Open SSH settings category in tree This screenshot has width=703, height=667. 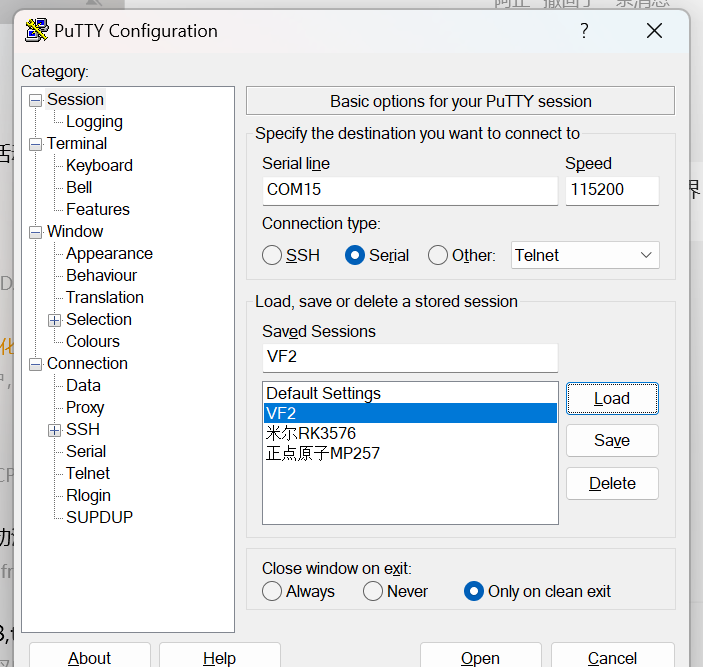[x=82, y=429]
